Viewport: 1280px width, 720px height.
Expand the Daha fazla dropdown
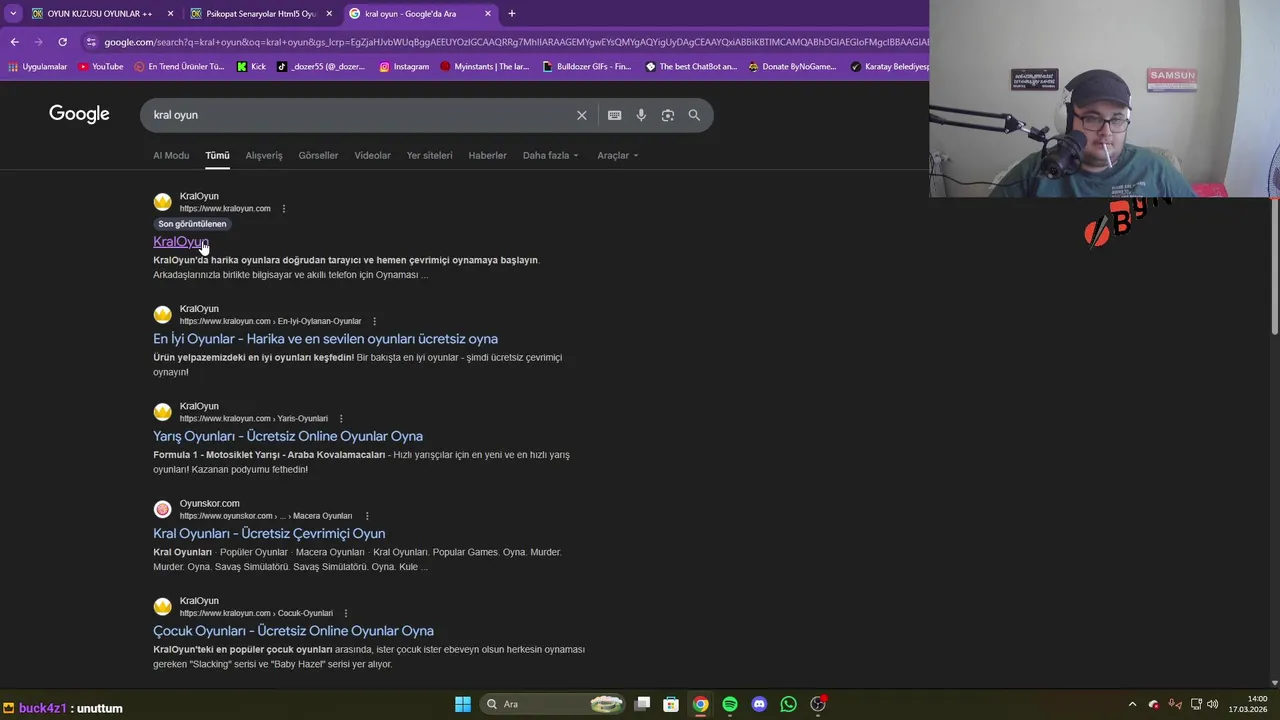pyautogui.click(x=550, y=155)
